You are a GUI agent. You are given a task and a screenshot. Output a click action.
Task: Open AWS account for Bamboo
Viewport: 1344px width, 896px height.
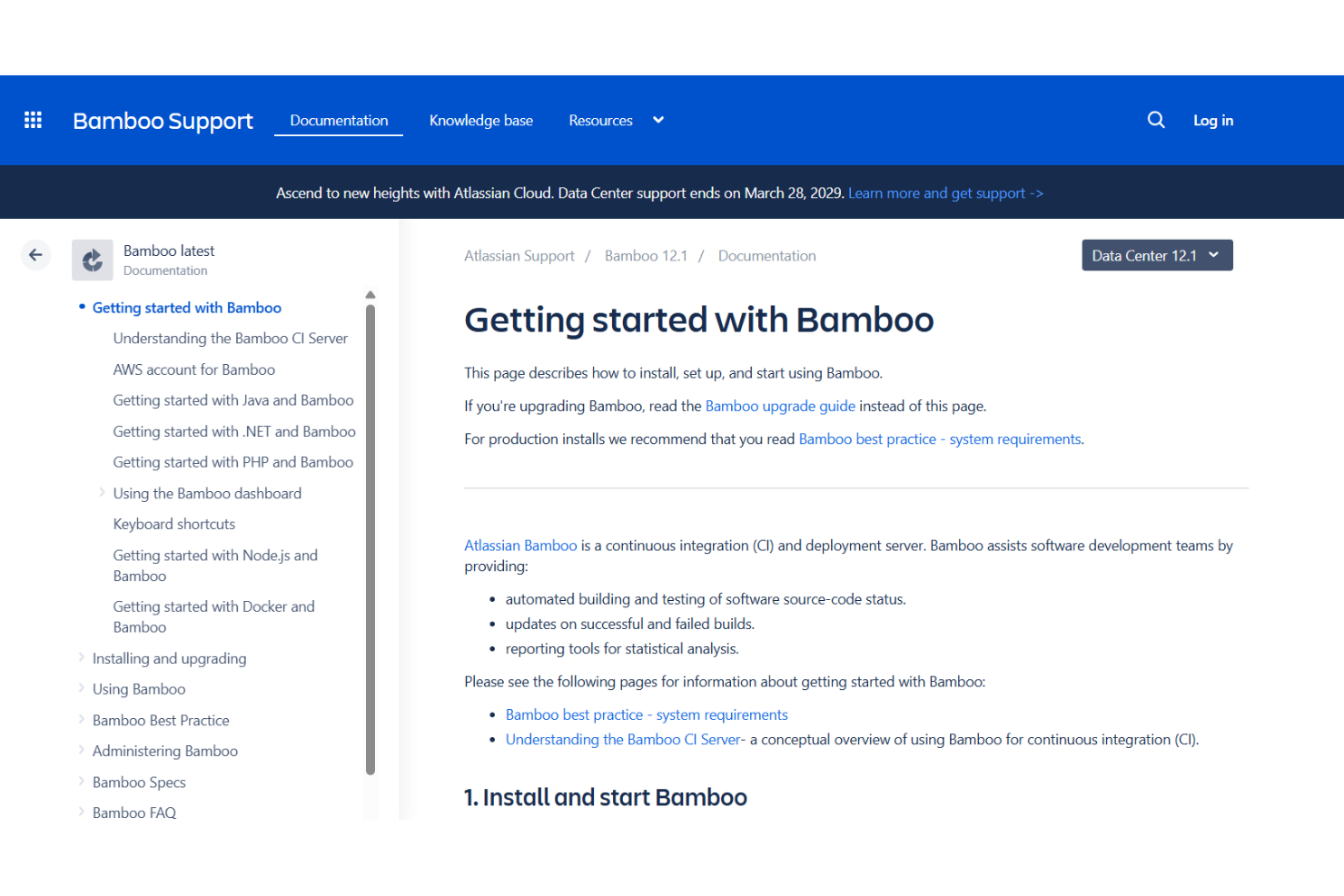[194, 369]
